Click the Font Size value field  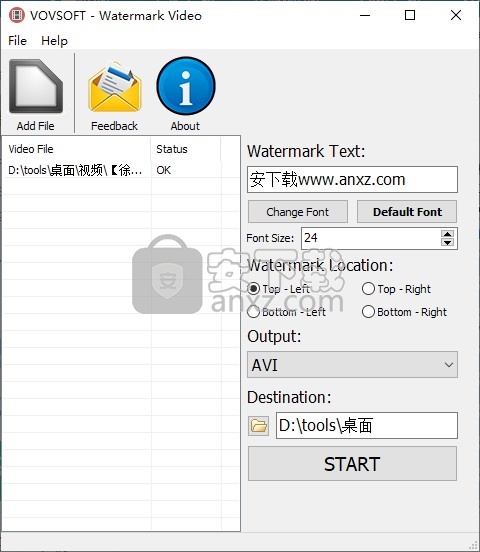coord(371,238)
